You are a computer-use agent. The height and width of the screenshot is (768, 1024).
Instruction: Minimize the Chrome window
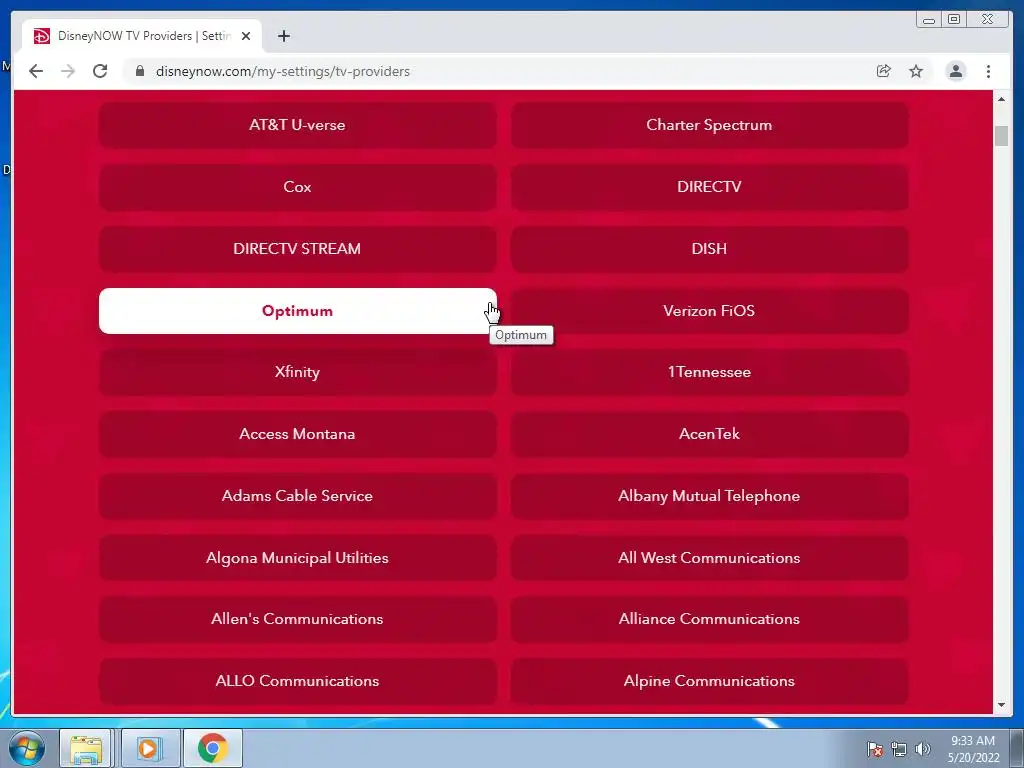[x=929, y=20]
